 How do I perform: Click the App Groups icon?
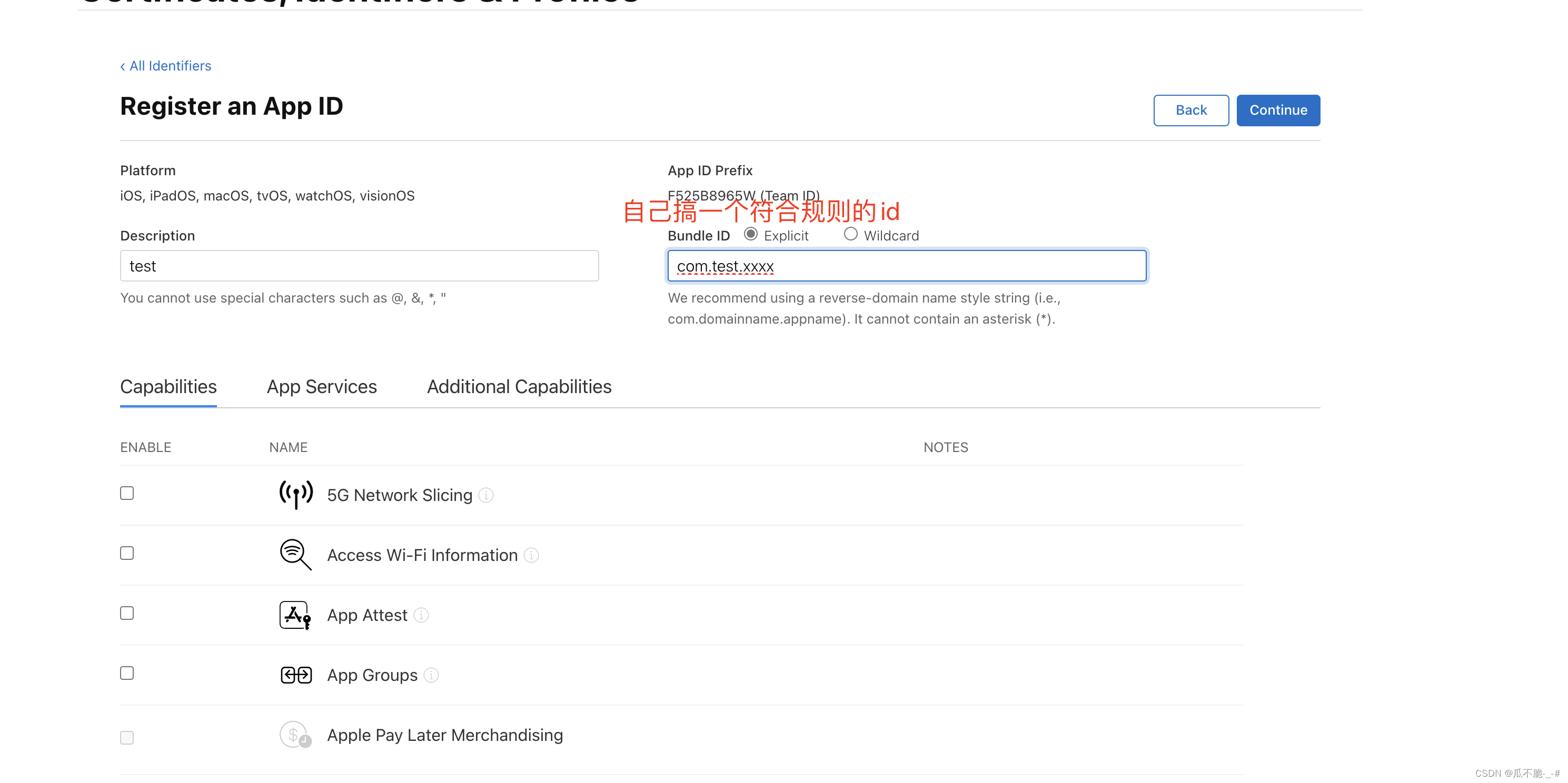click(296, 675)
